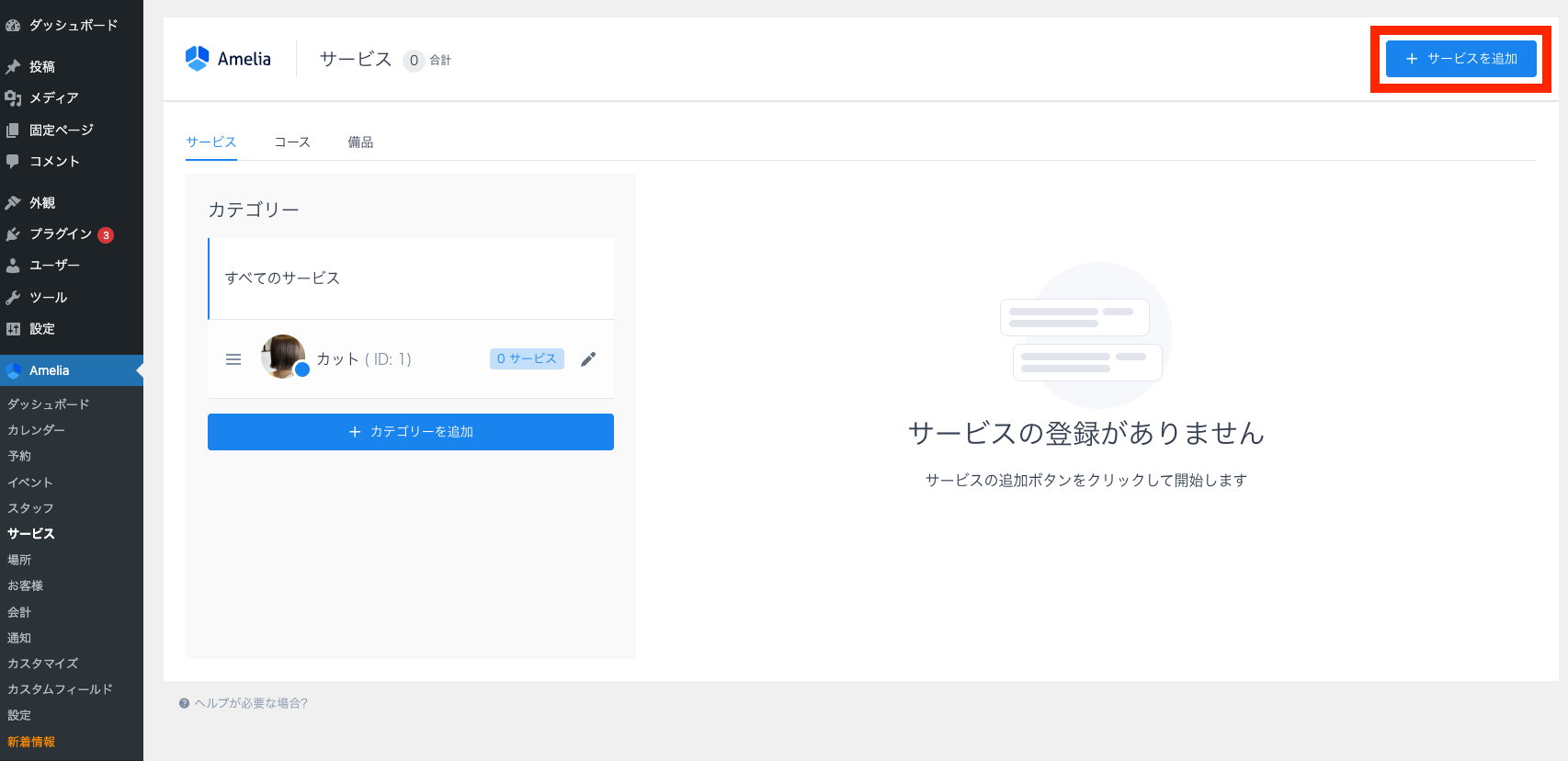Image resolution: width=1568 pixels, height=761 pixels.
Task: Open the 新着情報 link in sidebar
Action: tap(31, 742)
